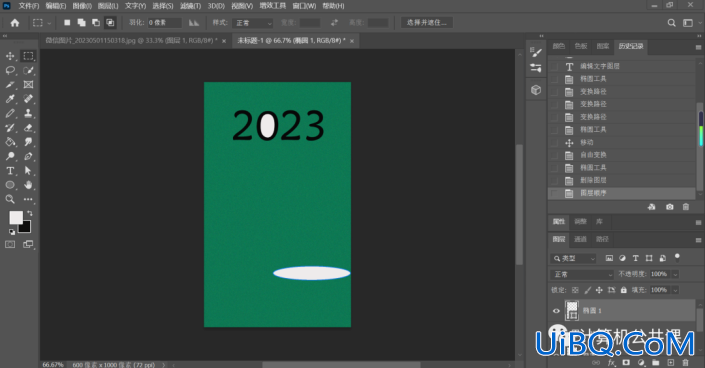The height and width of the screenshot is (368, 705).
Task: Switch to the 通道 channels tab
Action: click(x=580, y=239)
